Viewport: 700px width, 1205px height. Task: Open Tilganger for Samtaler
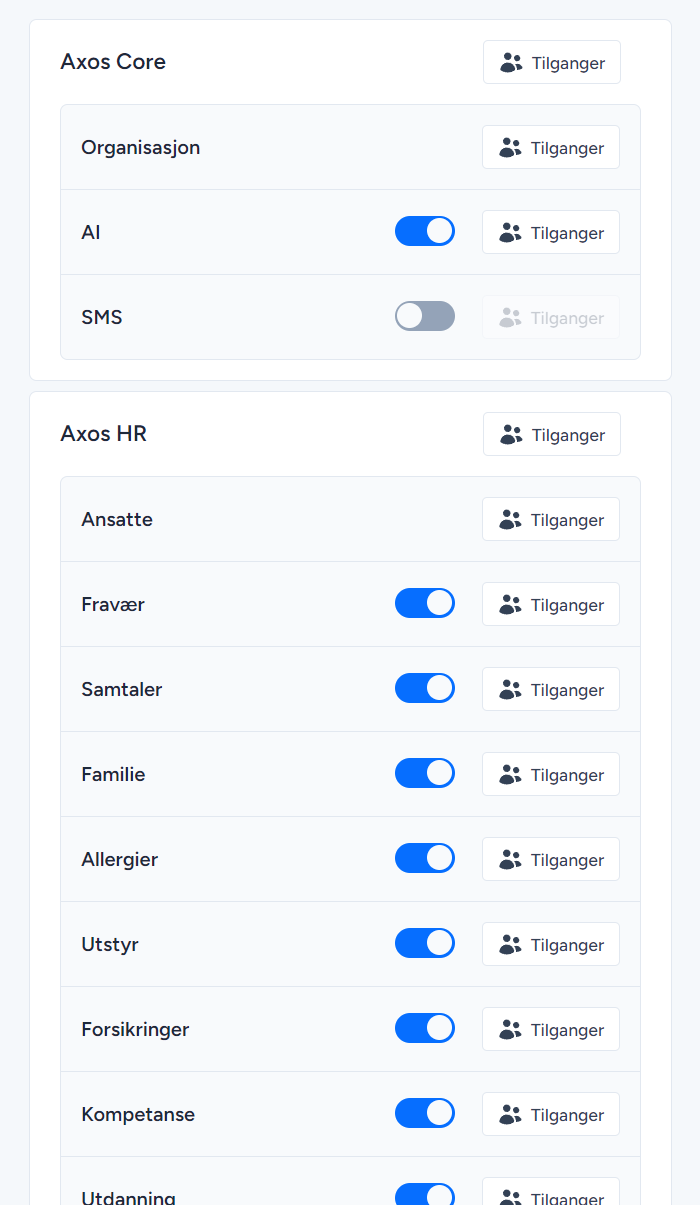pyautogui.click(x=550, y=689)
